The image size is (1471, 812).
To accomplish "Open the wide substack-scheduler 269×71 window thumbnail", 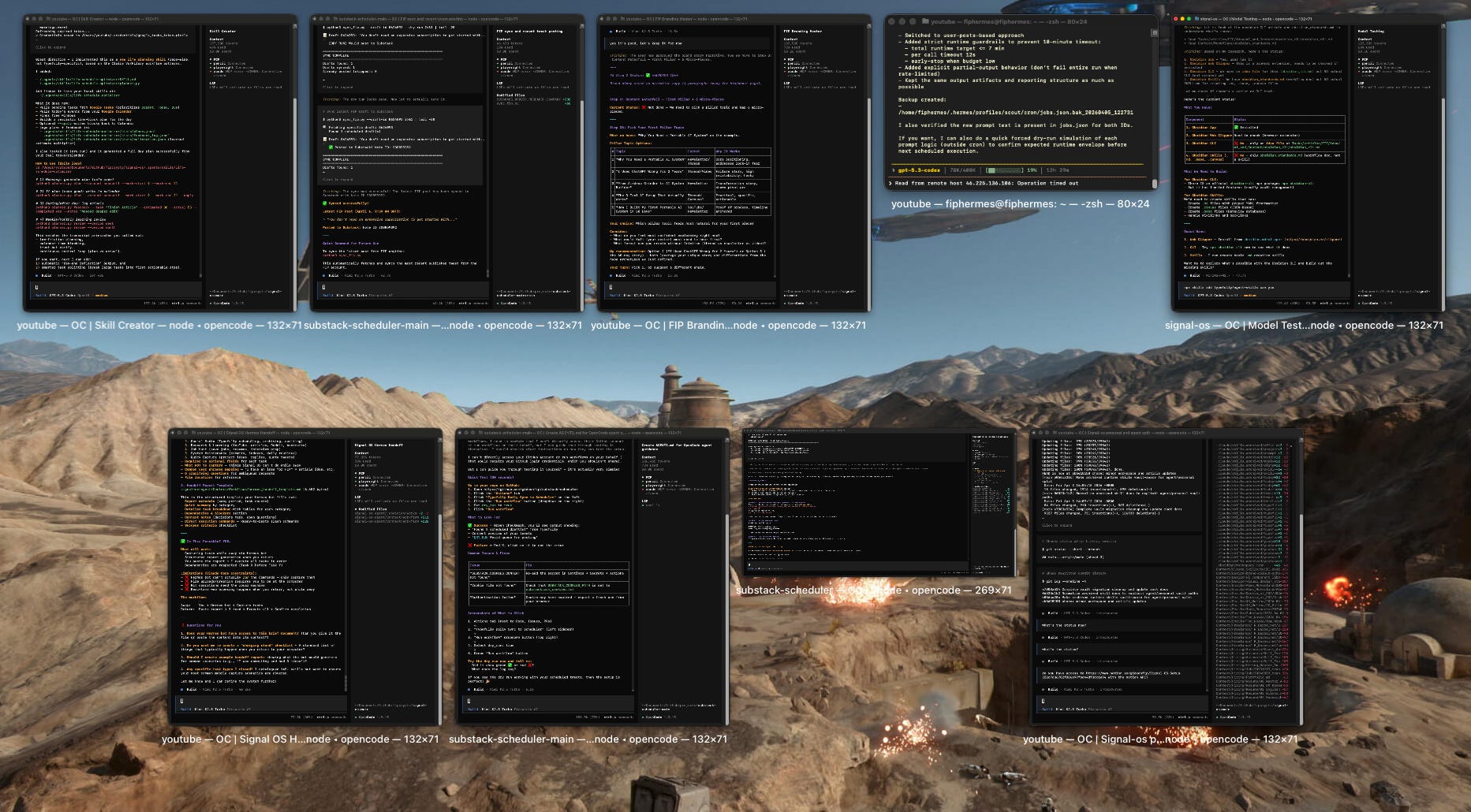I will [880, 503].
